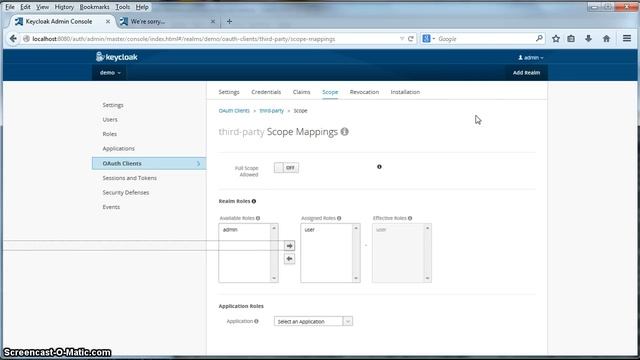Click Effective Roles list scroll down arrow

427,278
